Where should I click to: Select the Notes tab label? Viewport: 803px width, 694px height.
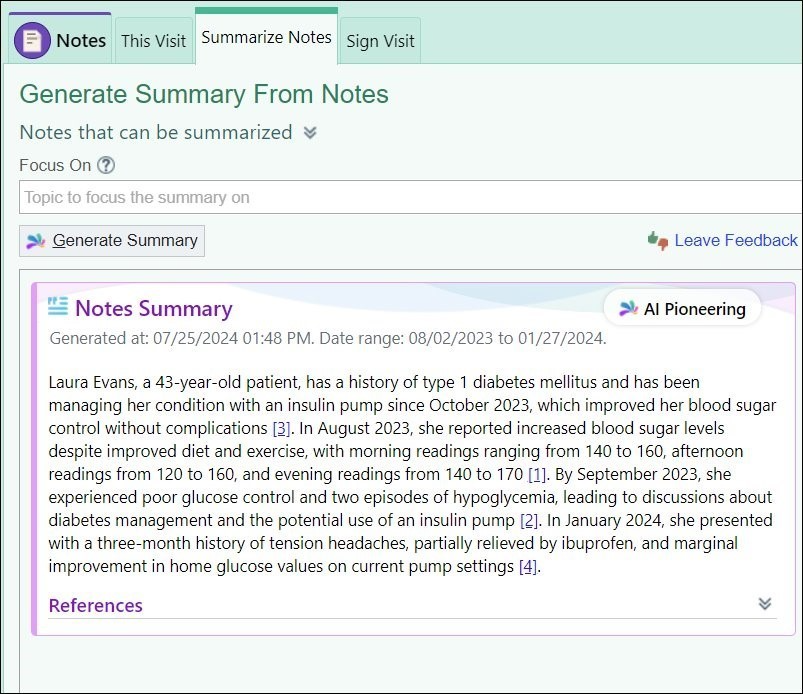(x=81, y=40)
